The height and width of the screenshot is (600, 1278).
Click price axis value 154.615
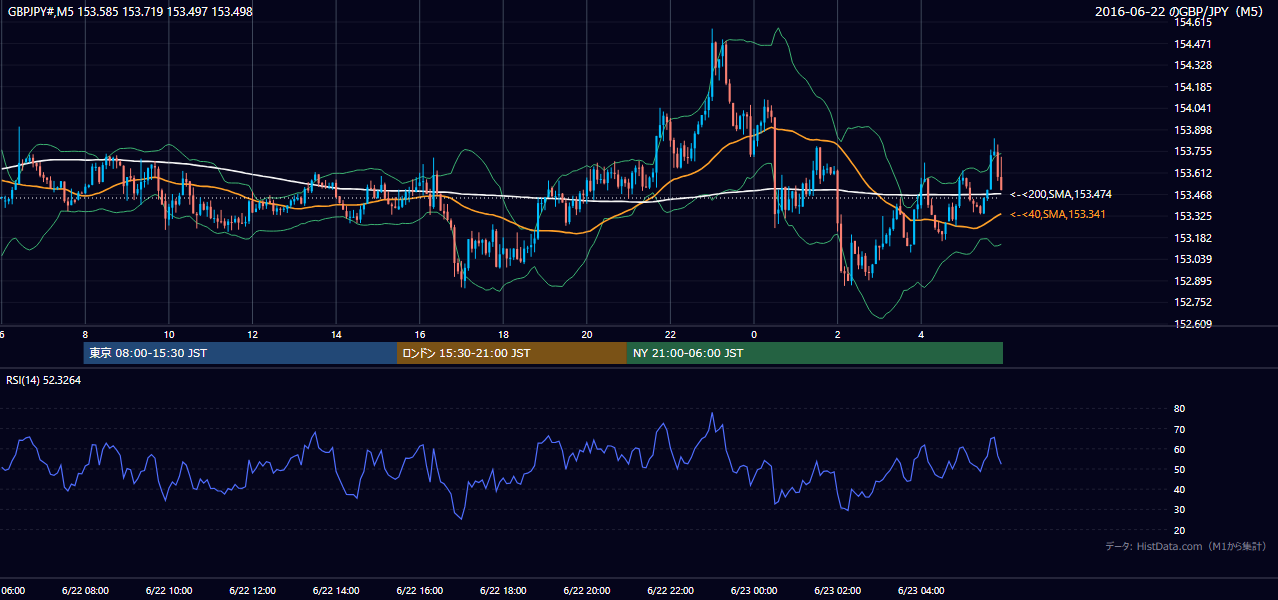pos(1194,22)
